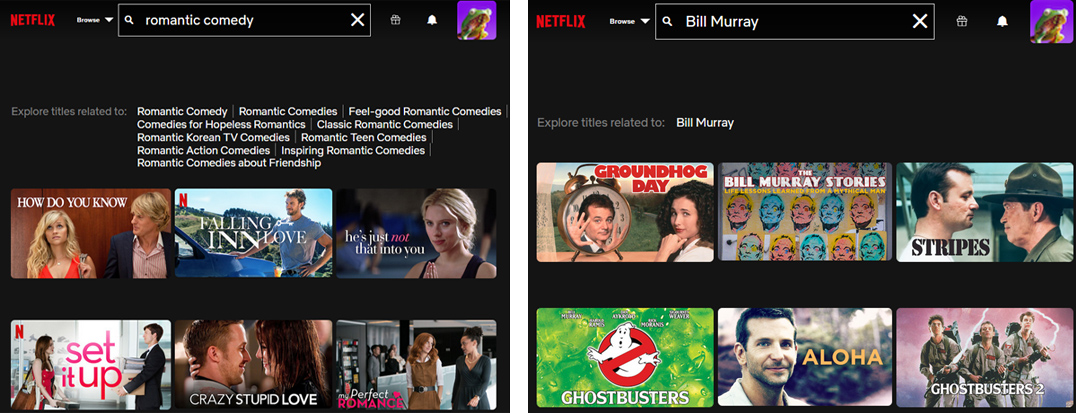Click into the 'romantic comedy' search field

point(244,20)
